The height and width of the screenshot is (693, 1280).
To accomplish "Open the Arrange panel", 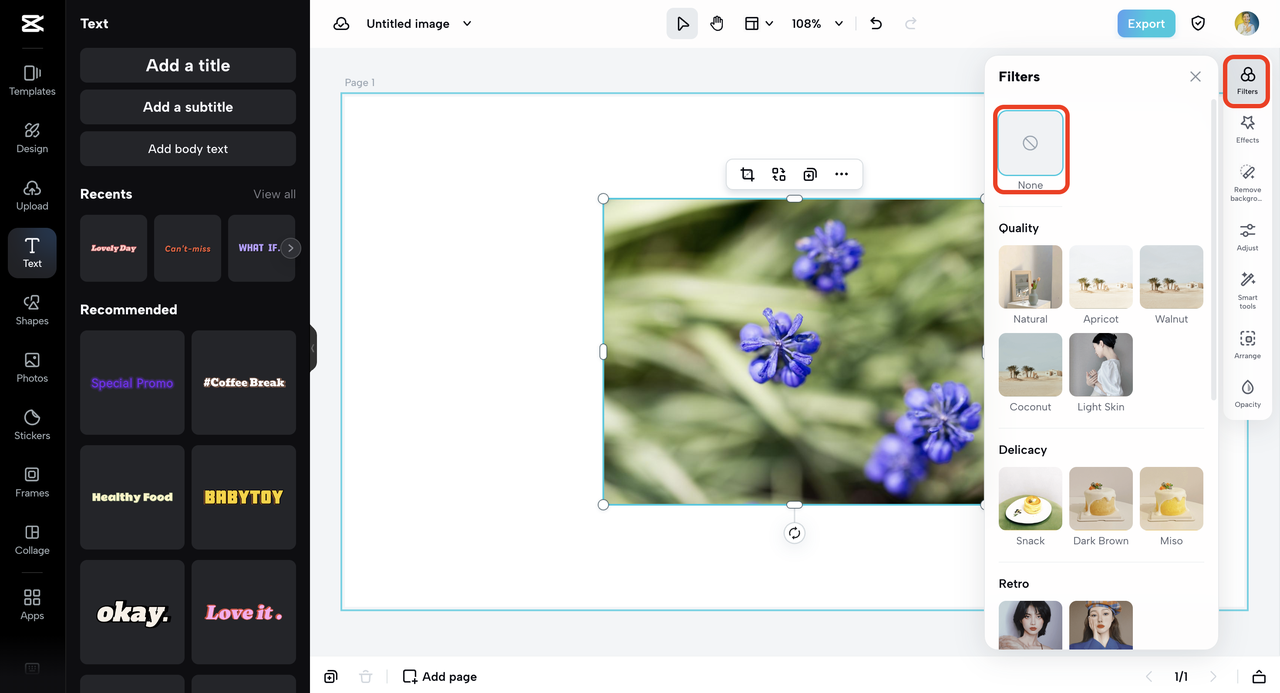I will point(1247,345).
